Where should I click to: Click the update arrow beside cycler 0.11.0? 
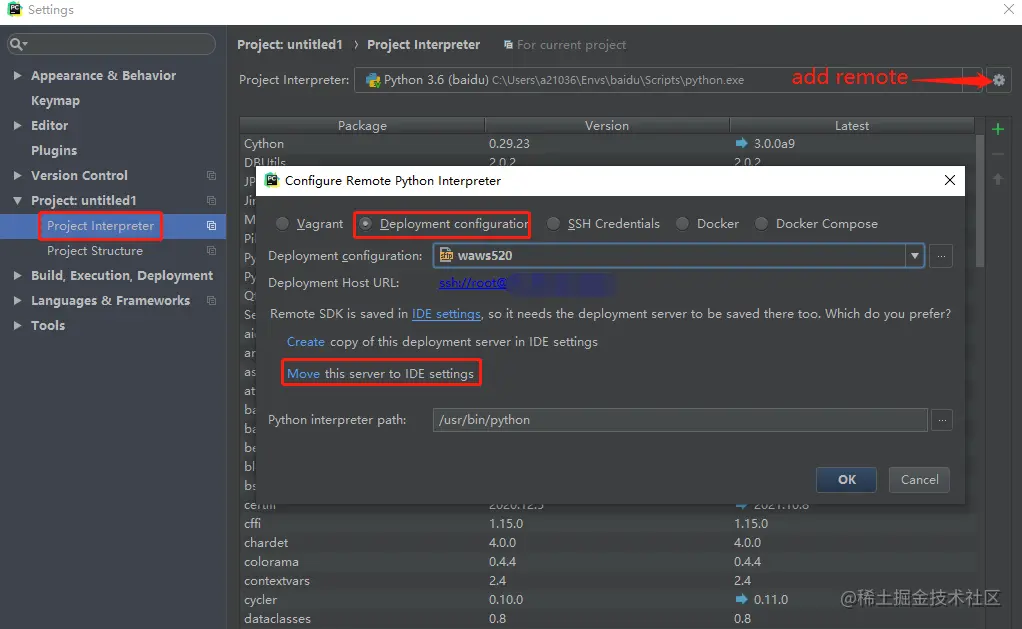741,598
